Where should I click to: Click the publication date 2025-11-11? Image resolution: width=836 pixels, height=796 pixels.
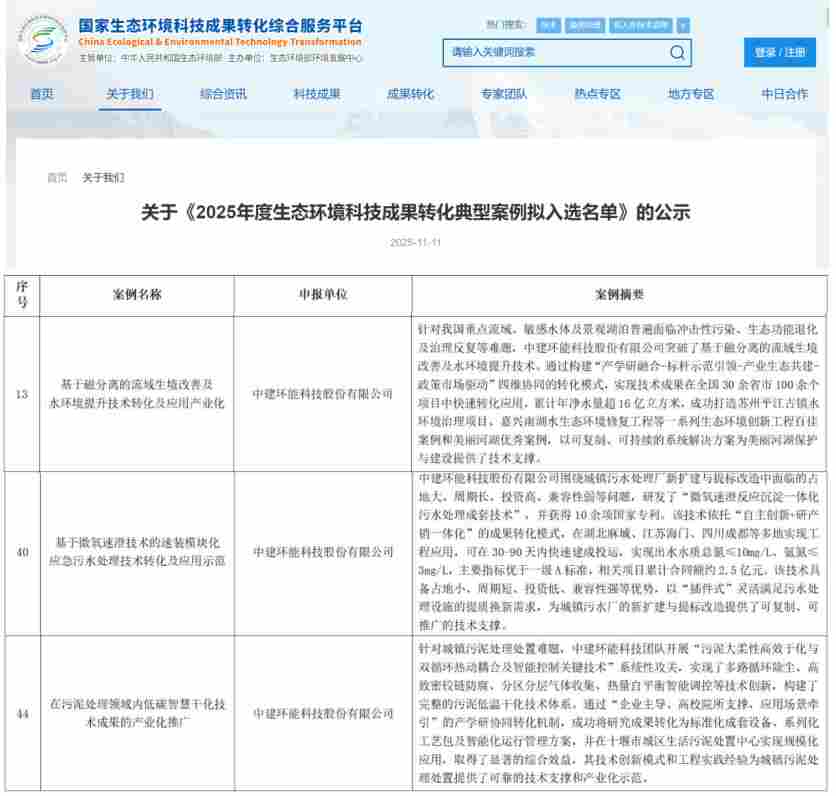click(415, 243)
